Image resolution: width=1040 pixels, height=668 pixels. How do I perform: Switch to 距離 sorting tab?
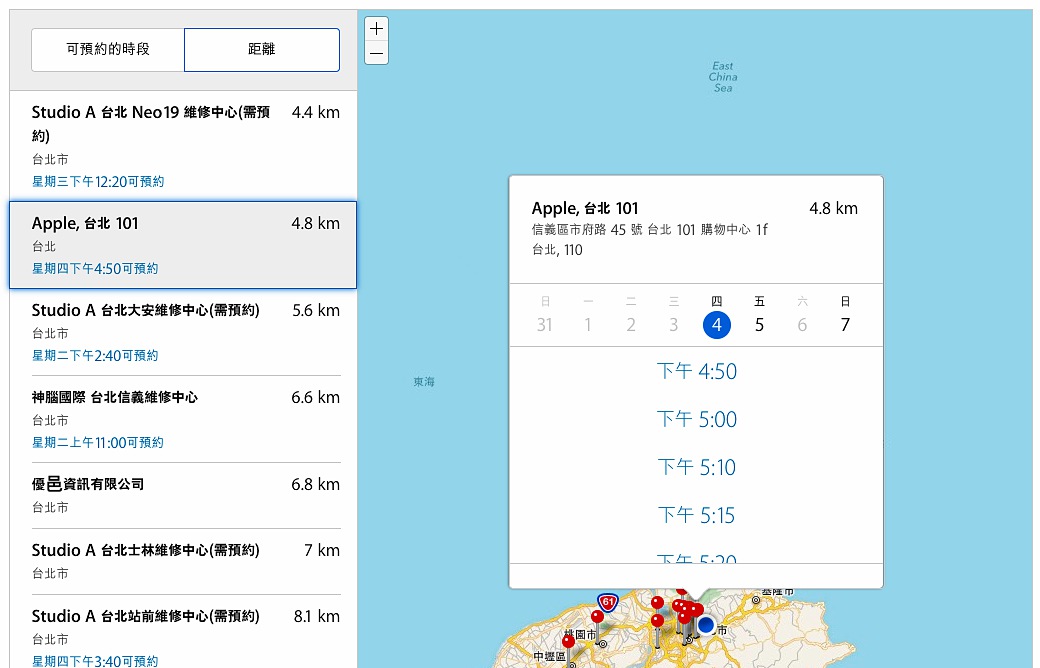point(262,49)
